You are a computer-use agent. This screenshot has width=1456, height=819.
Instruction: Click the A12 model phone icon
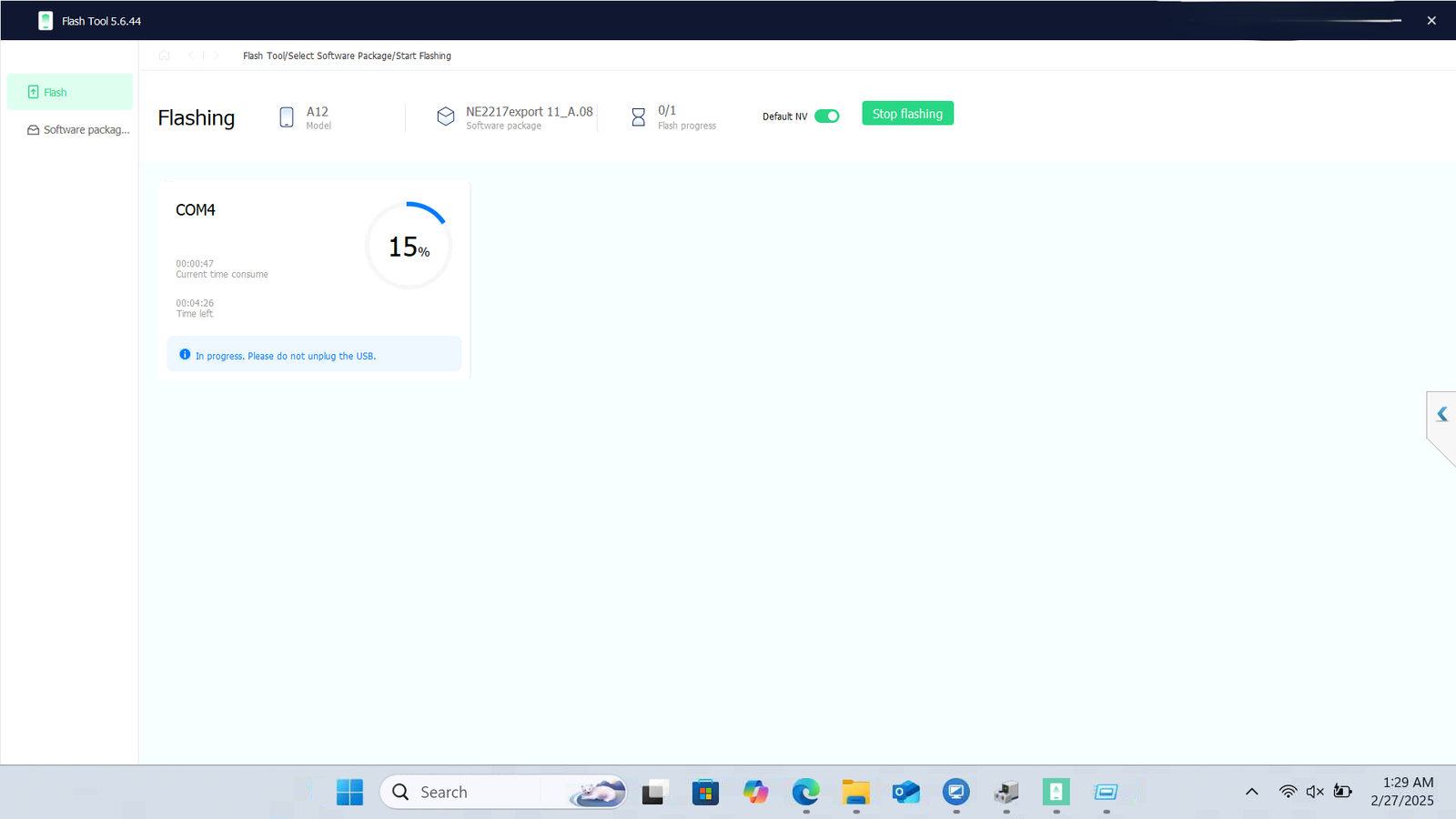point(286,116)
